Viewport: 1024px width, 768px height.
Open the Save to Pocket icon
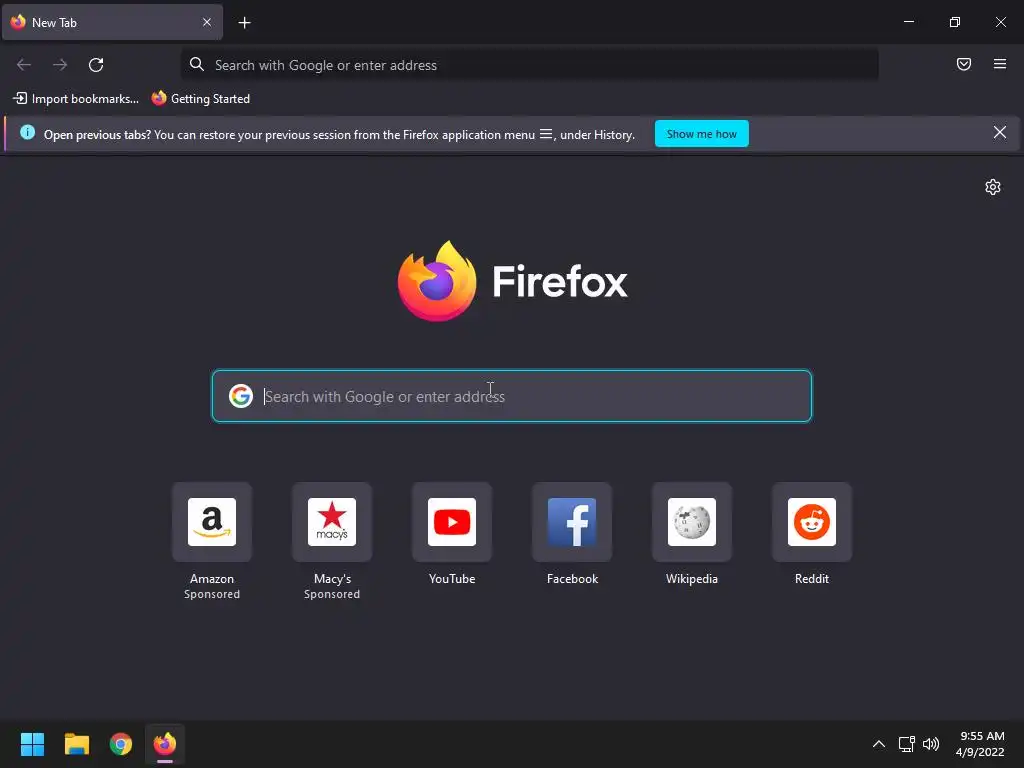pos(964,64)
